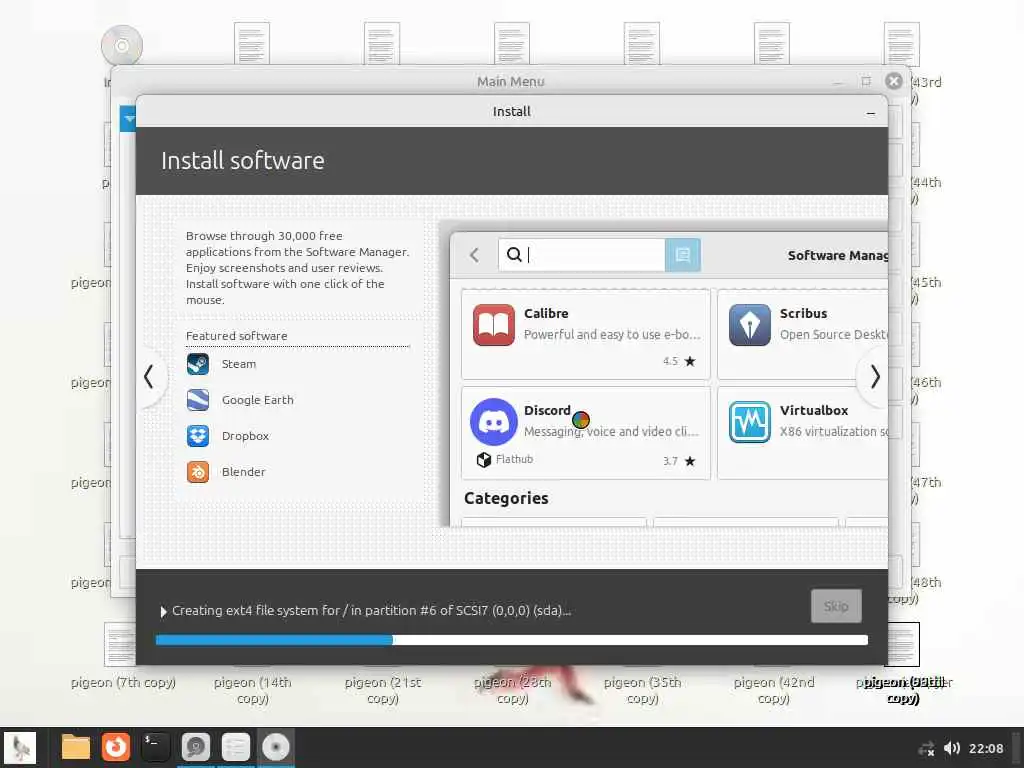Select the pigeon (21st copy) desktop file
The width and height of the screenshot is (1024, 768).
pos(383,690)
